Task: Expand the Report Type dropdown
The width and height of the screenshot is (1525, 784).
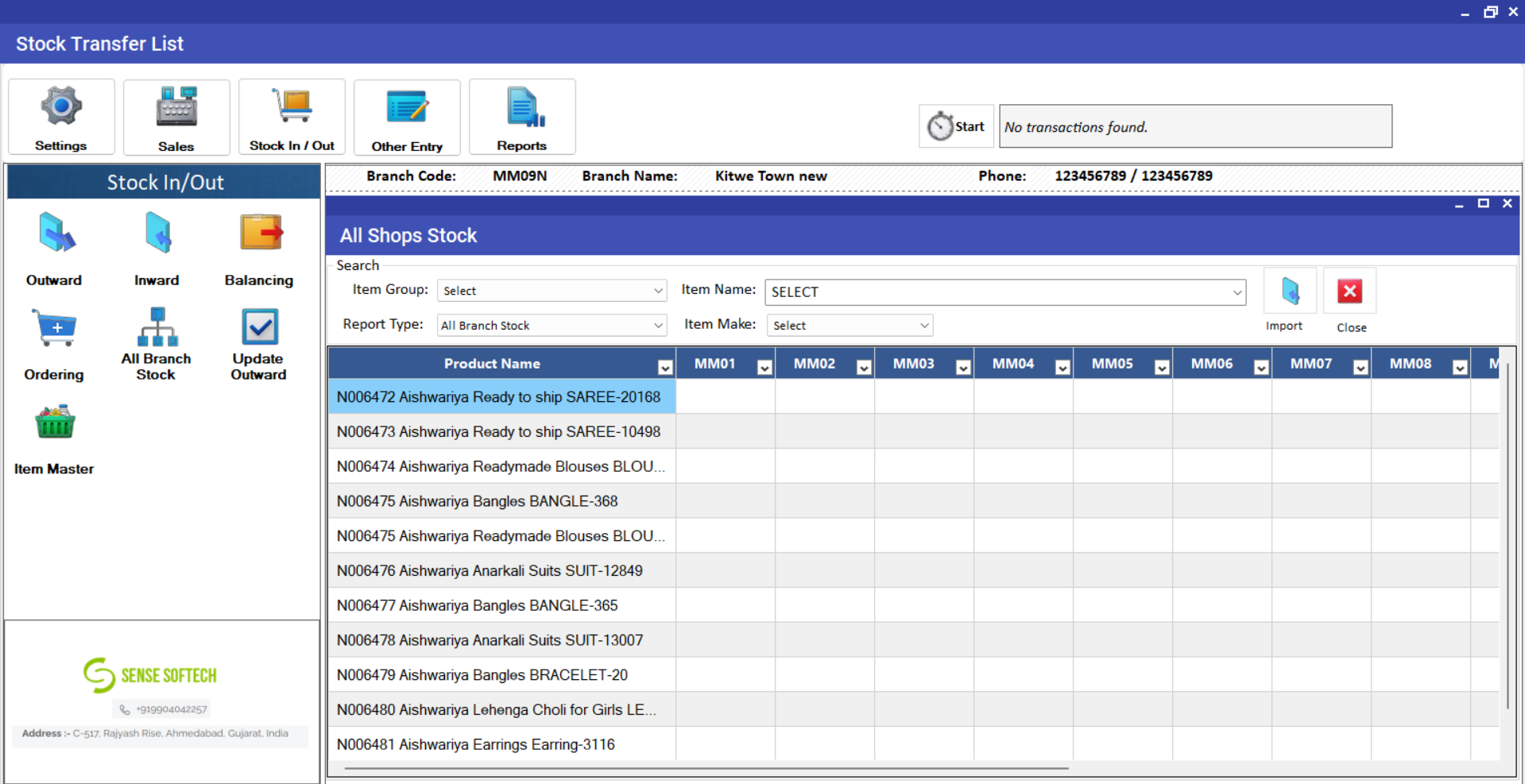Action: click(658, 326)
